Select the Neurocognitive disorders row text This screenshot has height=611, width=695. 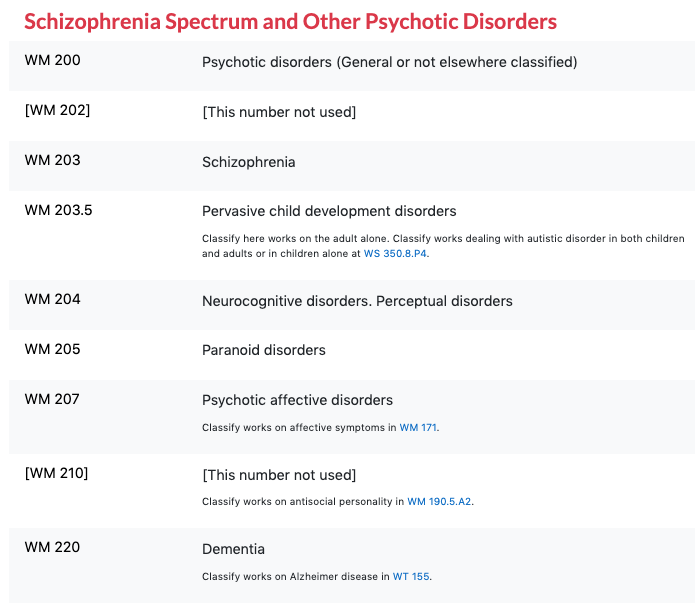(x=357, y=302)
